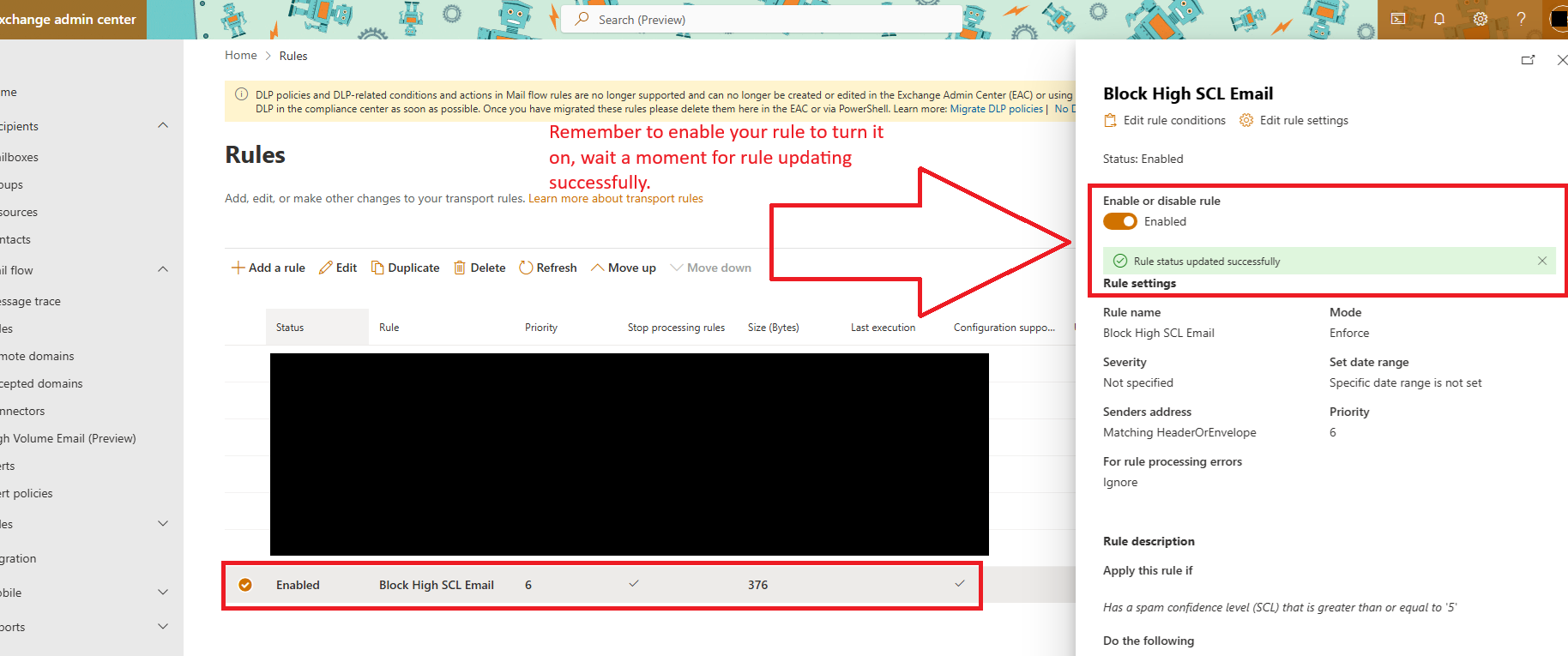Screen dimensions: 1568x656
Task: Click Edit rule settings
Action: pyautogui.click(x=1294, y=120)
